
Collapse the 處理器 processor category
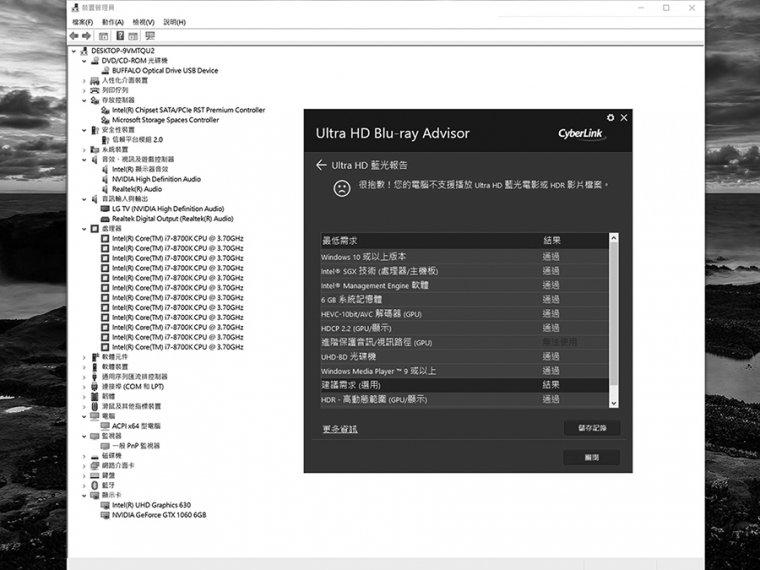pos(85,229)
